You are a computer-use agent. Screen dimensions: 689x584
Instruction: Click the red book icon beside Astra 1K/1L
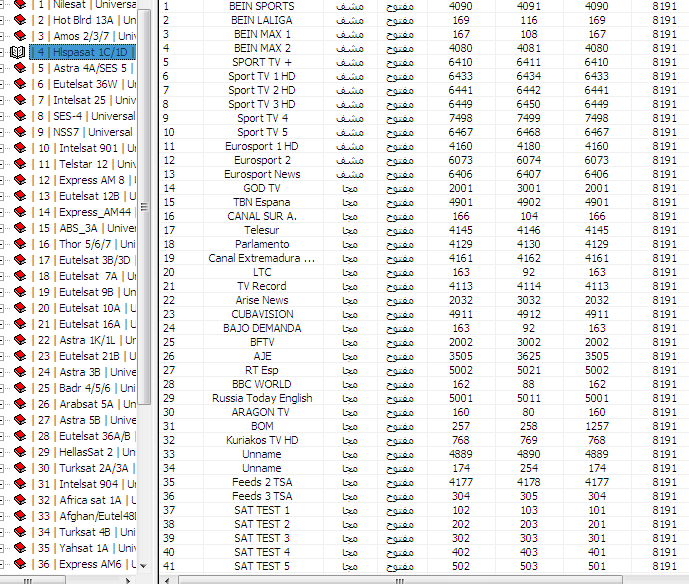pos(20,340)
